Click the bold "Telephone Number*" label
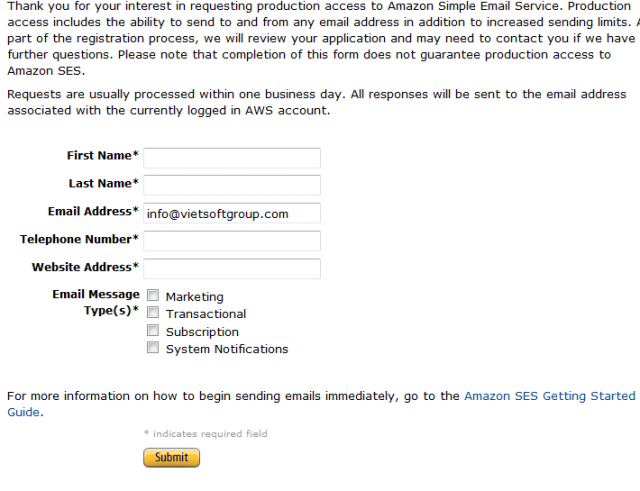Screen dimensions: 640x491 (x=79, y=240)
